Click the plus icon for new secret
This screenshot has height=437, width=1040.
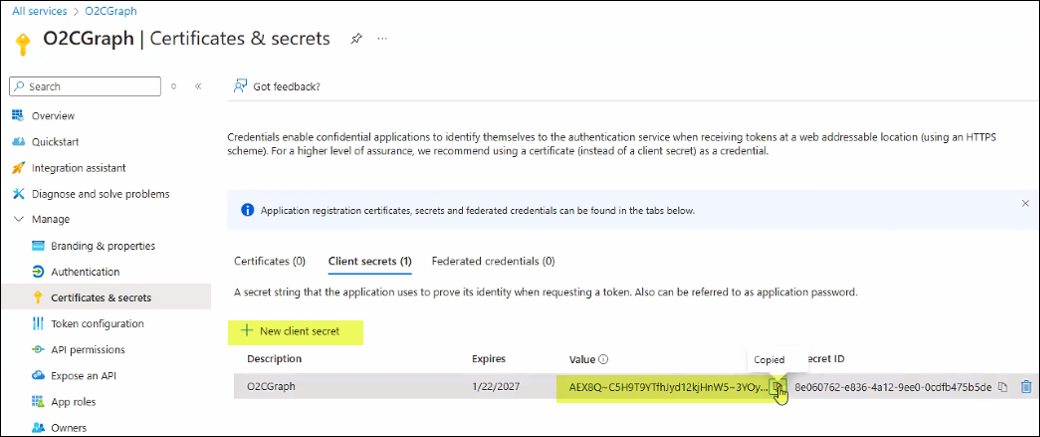point(246,331)
